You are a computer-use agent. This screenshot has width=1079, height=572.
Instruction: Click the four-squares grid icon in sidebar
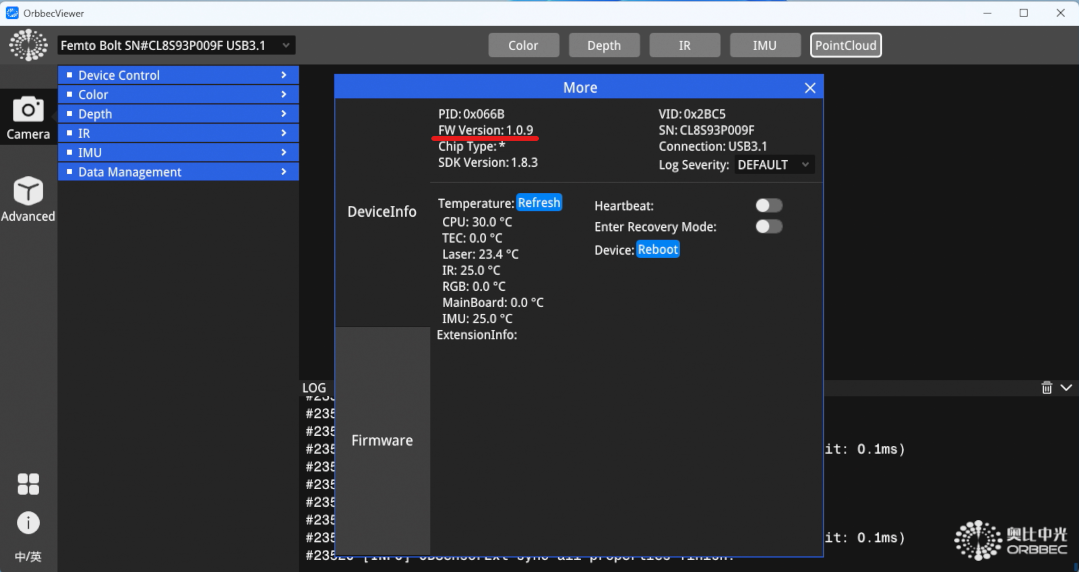pos(28,484)
